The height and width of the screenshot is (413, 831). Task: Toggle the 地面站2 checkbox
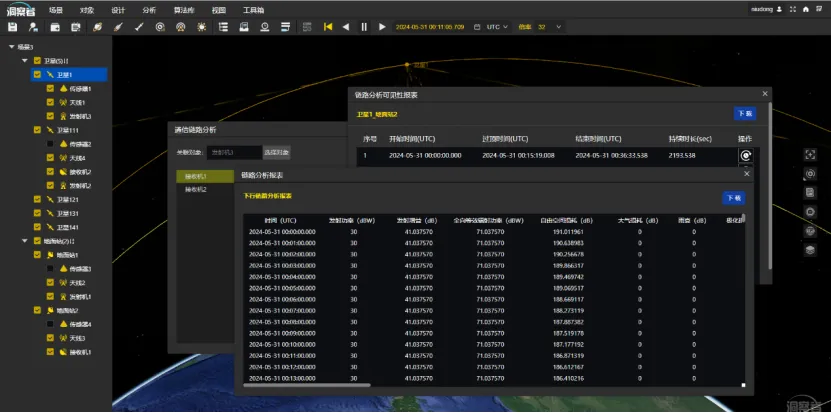(x=37, y=310)
